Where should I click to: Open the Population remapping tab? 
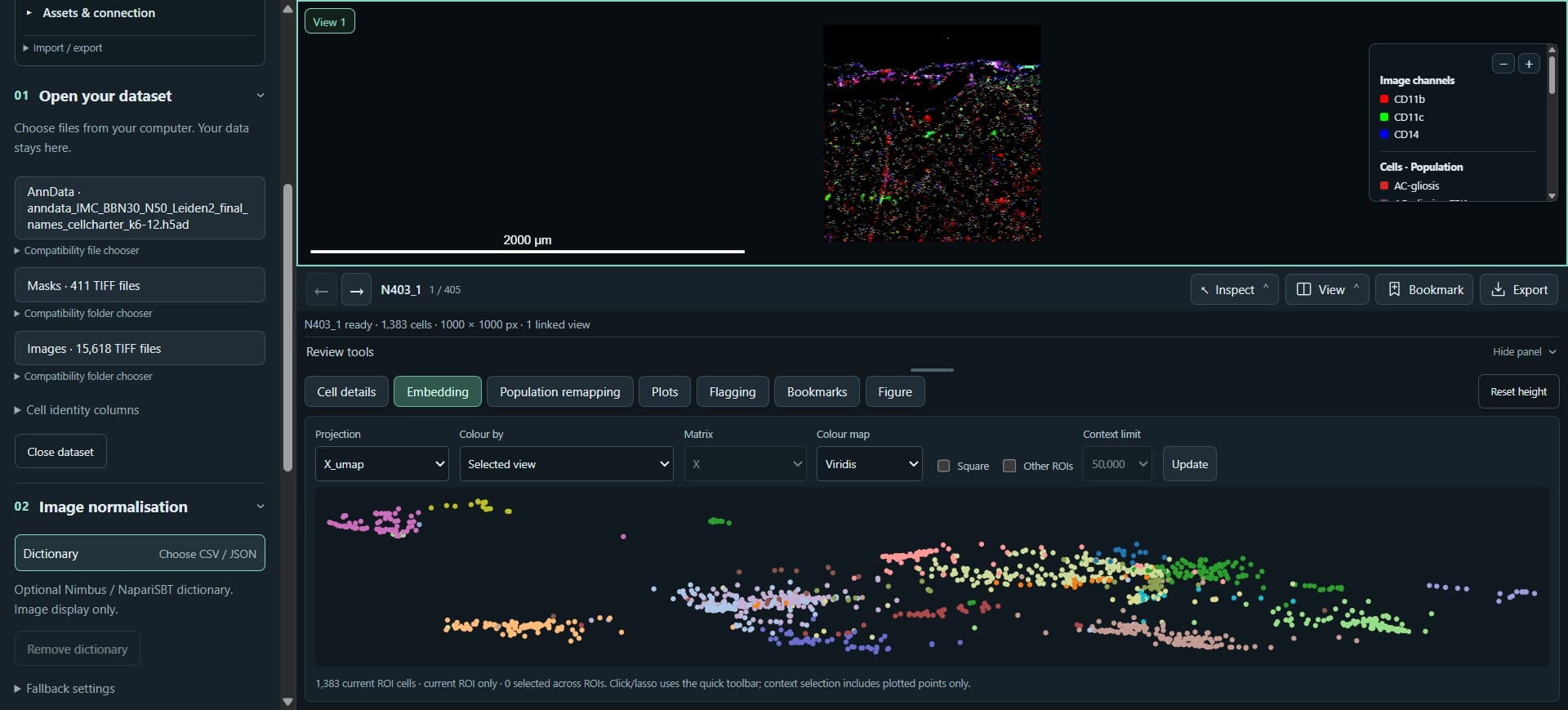559,392
